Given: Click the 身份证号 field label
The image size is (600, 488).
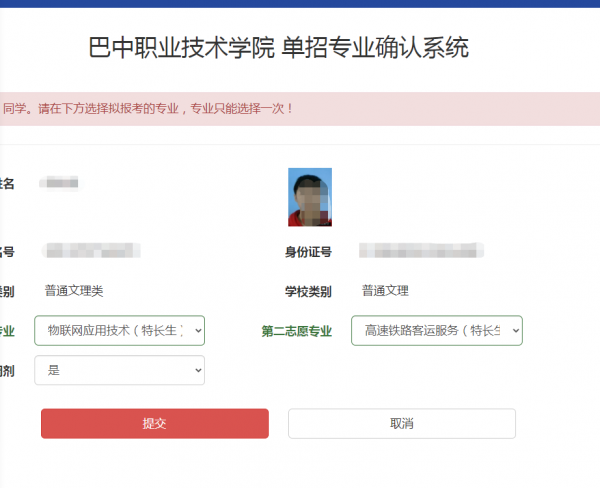Looking at the screenshot, I should point(308,251).
